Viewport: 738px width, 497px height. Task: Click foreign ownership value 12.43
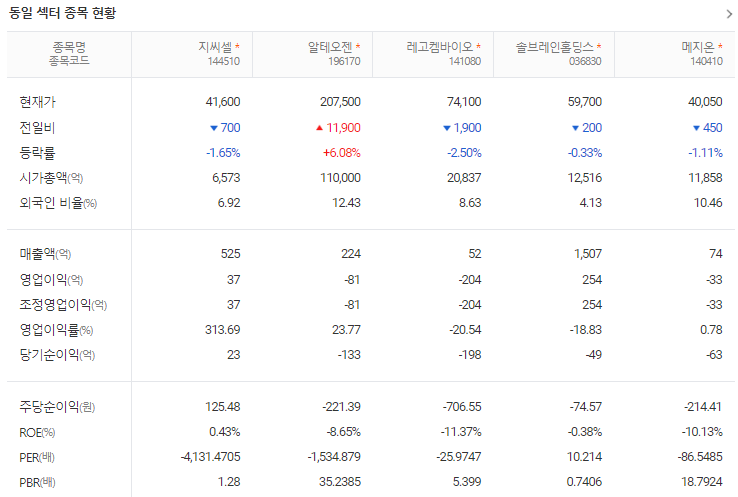click(x=346, y=203)
